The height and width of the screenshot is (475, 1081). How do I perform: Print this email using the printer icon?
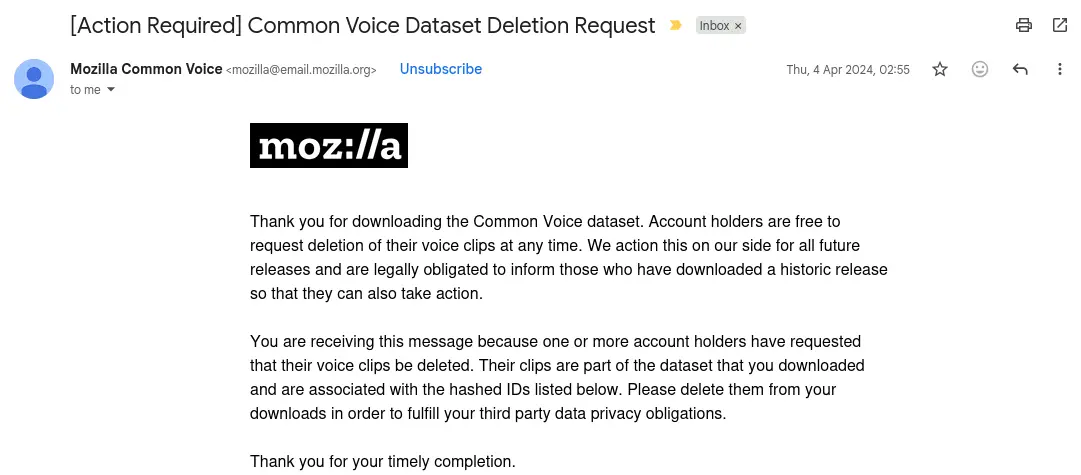pos(1023,25)
